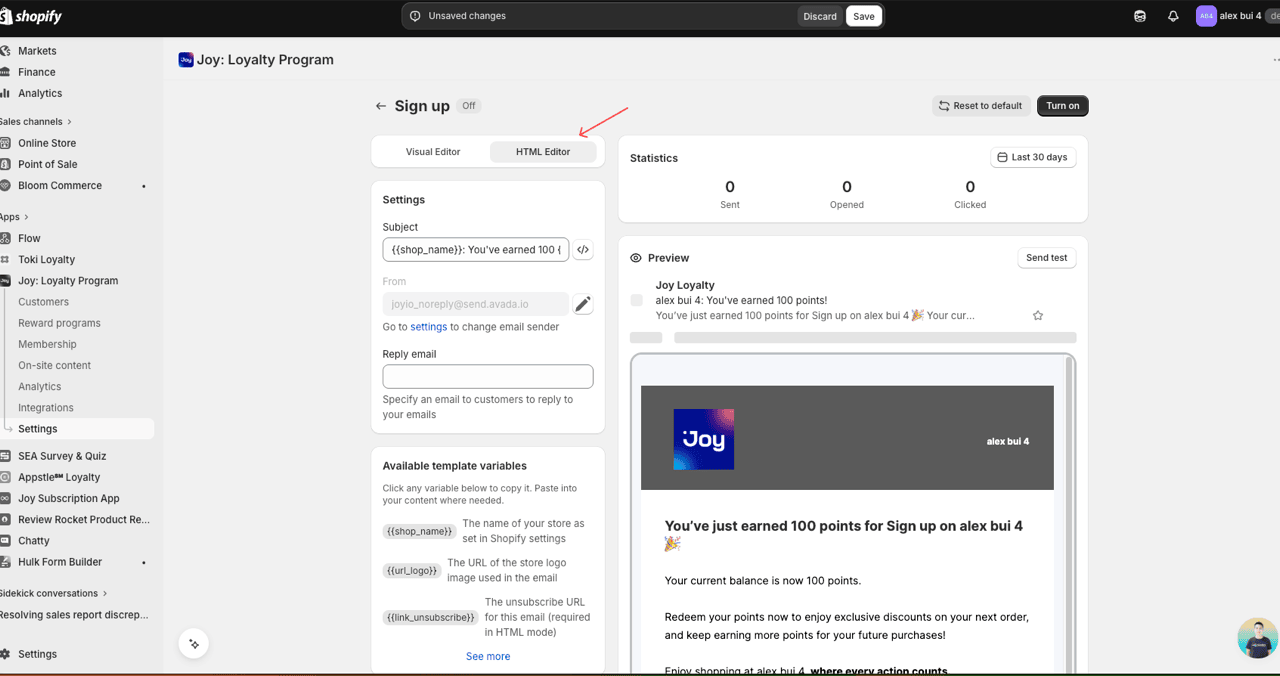Click the Joy logo in the page header

[x=186, y=60]
